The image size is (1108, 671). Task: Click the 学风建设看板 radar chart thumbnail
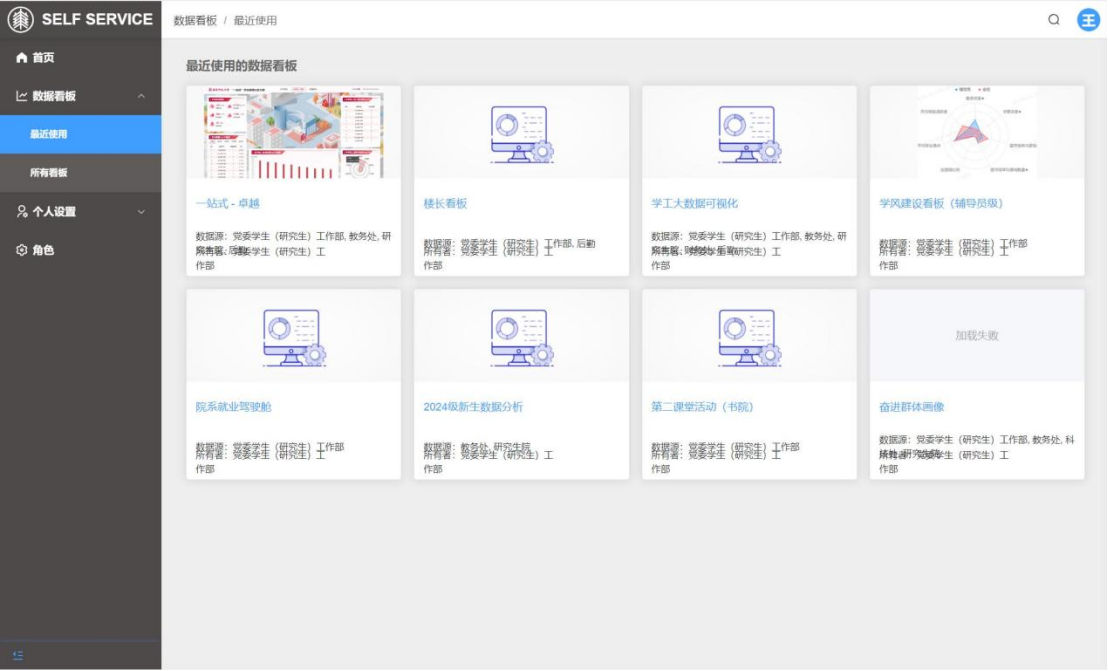tap(977, 133)
